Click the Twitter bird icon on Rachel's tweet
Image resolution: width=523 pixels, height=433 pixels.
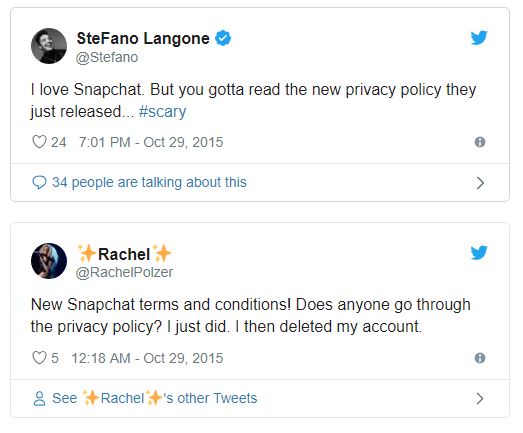[479, 253]
